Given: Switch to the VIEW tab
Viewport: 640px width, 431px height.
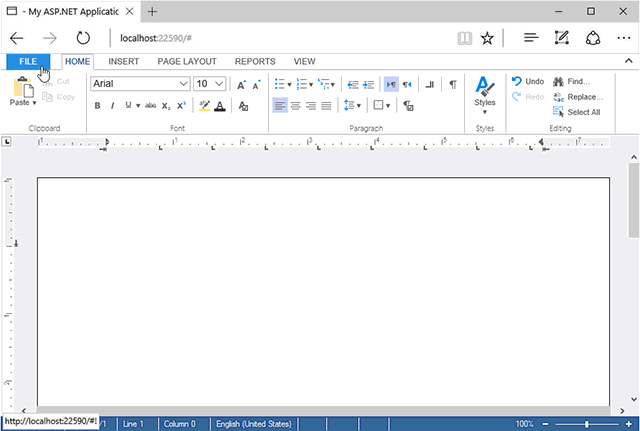Looking at the screenshot, I should (304, 62).
